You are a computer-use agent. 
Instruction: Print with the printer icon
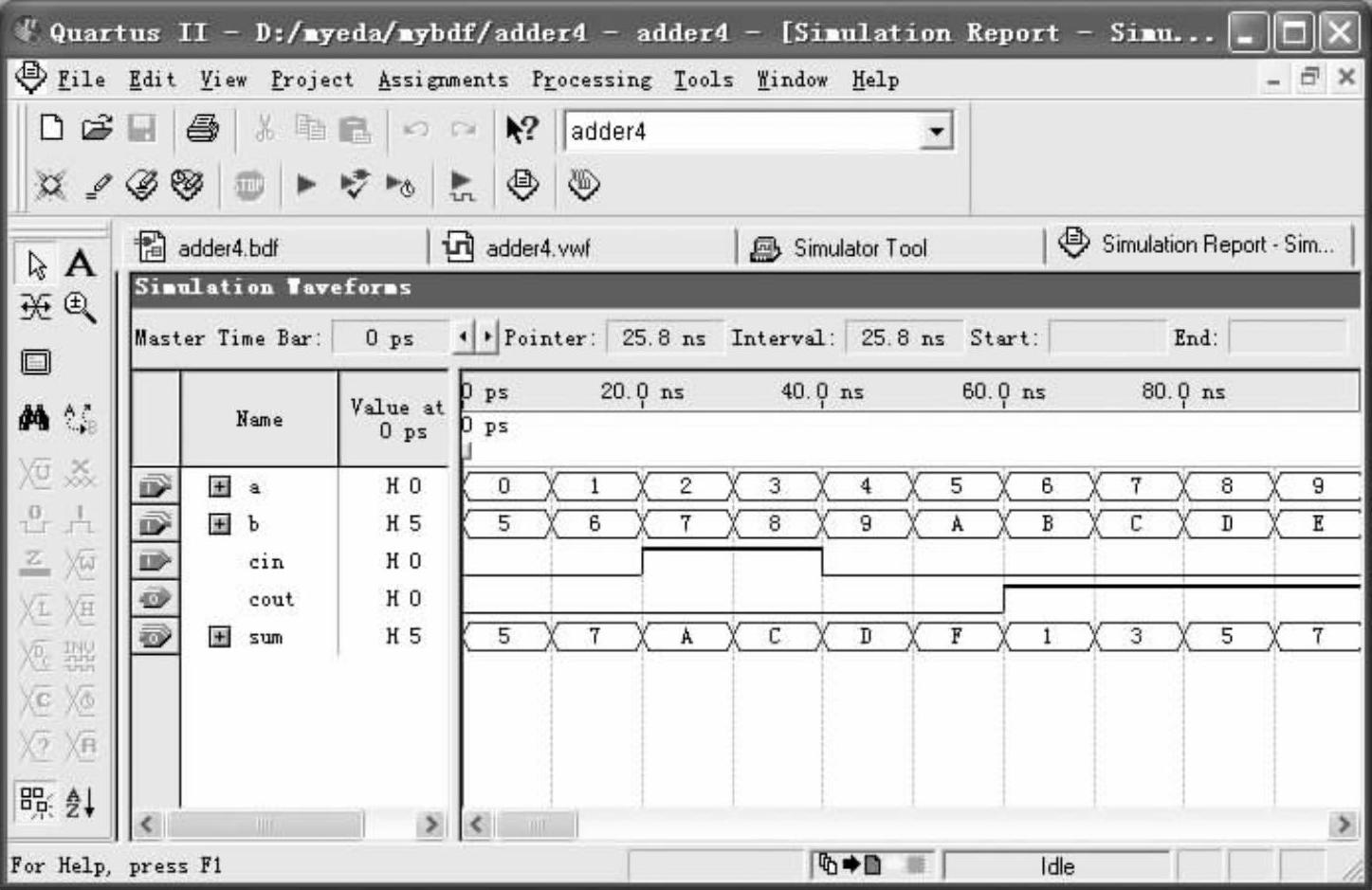point(202,128)
